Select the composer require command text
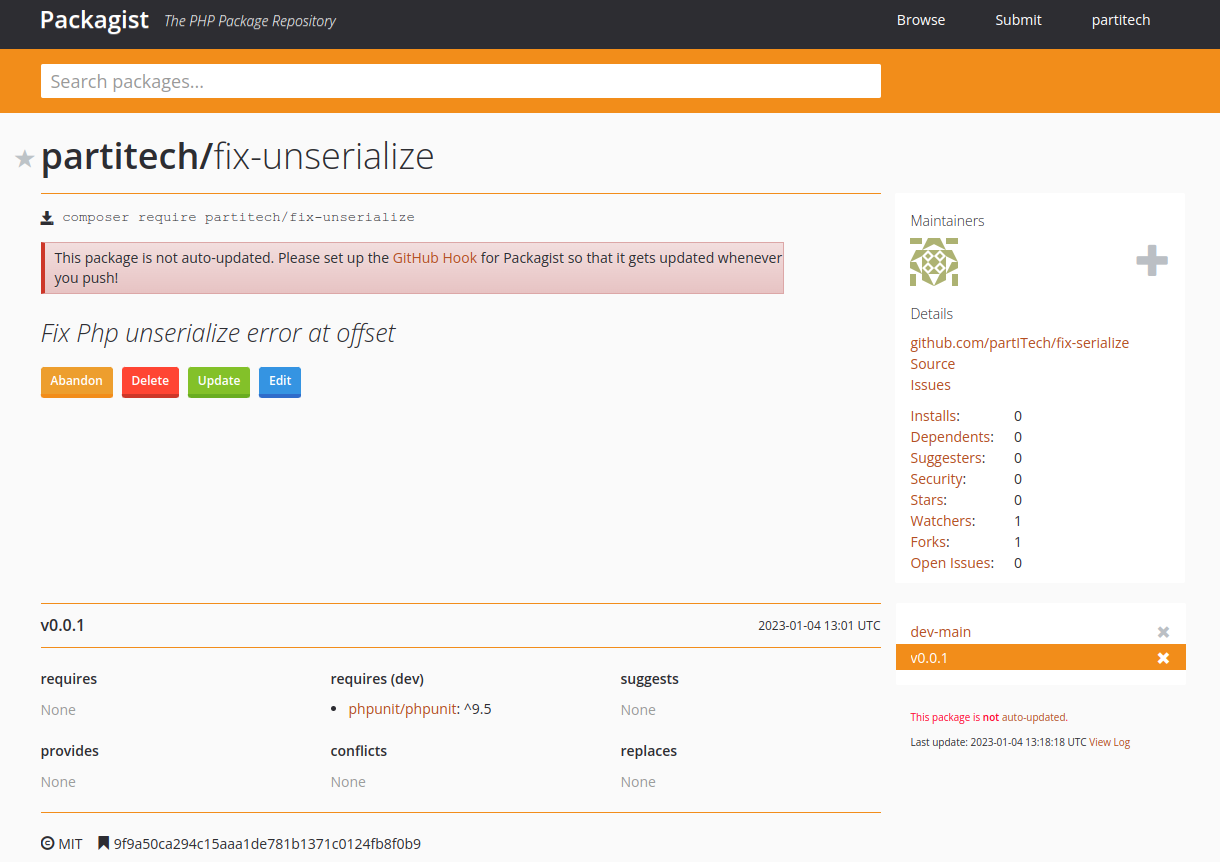The image size is (1220, 862). (238, 217)
